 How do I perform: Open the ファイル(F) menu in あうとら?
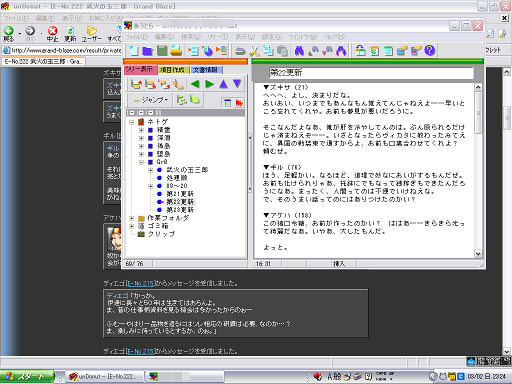[x=137, y=37]
